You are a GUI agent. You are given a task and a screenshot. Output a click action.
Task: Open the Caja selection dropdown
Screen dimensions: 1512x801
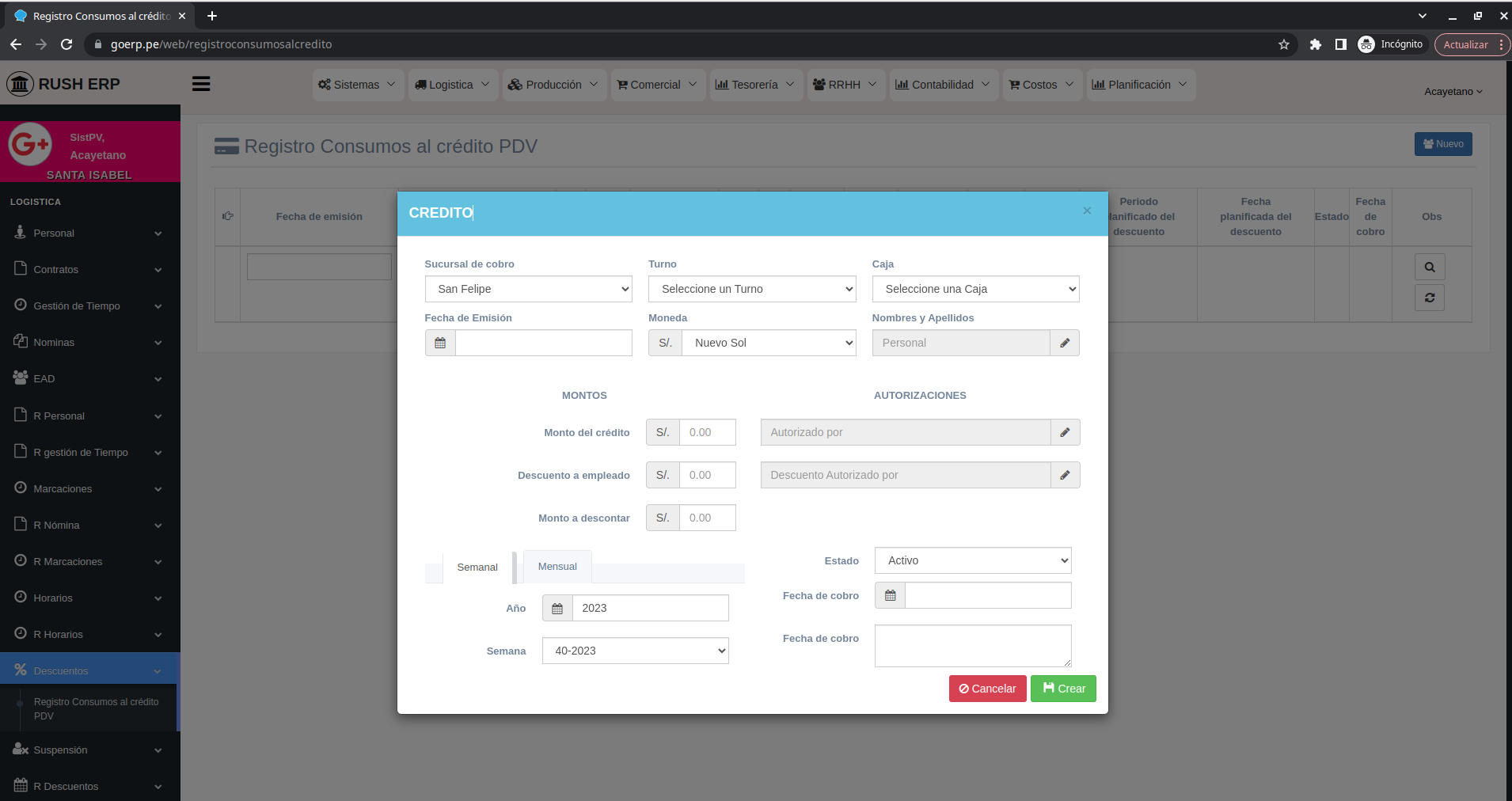975,289
